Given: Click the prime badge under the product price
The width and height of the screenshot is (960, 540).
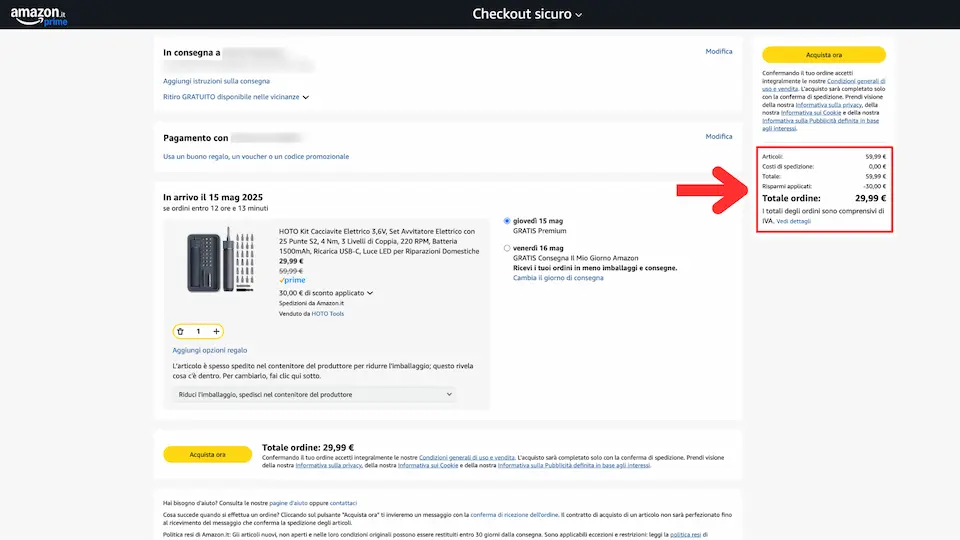Looking at the screenshot, I should click(292, 280).
